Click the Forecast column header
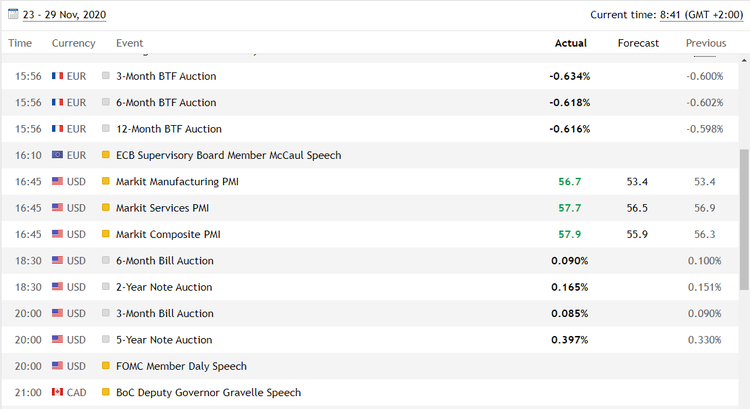Screen dimensions: 750x409 coord(638,43)
